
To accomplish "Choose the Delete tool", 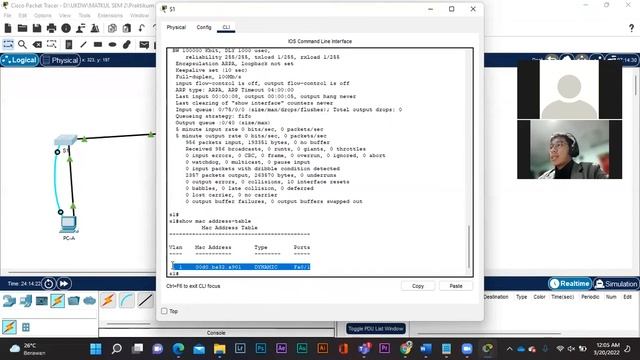I will point(37,44).
